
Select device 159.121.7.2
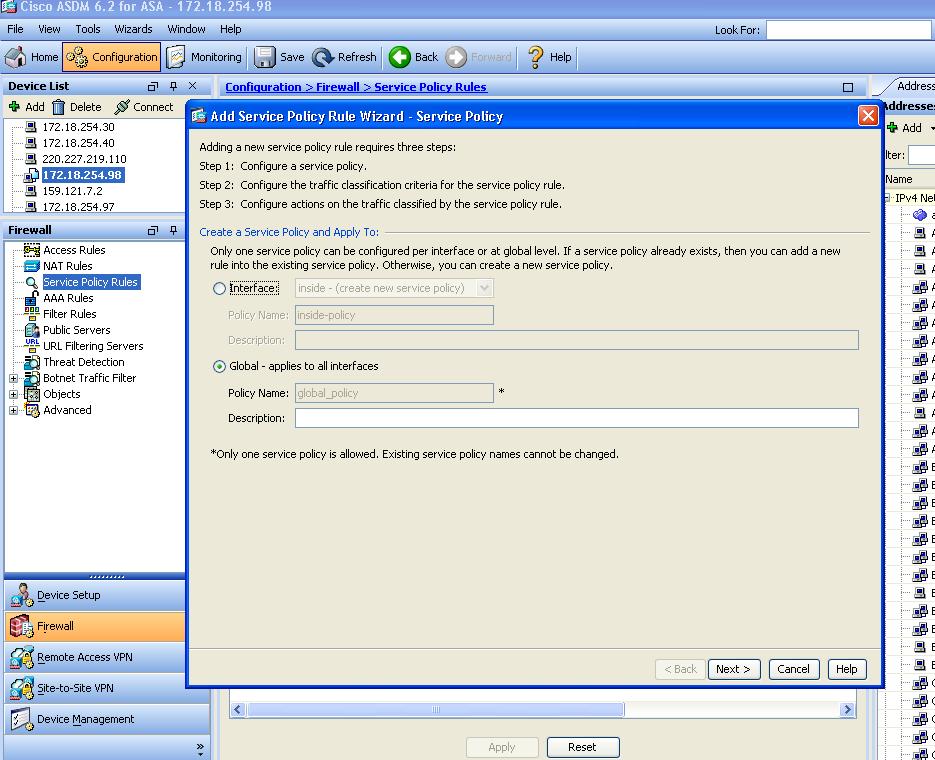[x=72, y=191]
